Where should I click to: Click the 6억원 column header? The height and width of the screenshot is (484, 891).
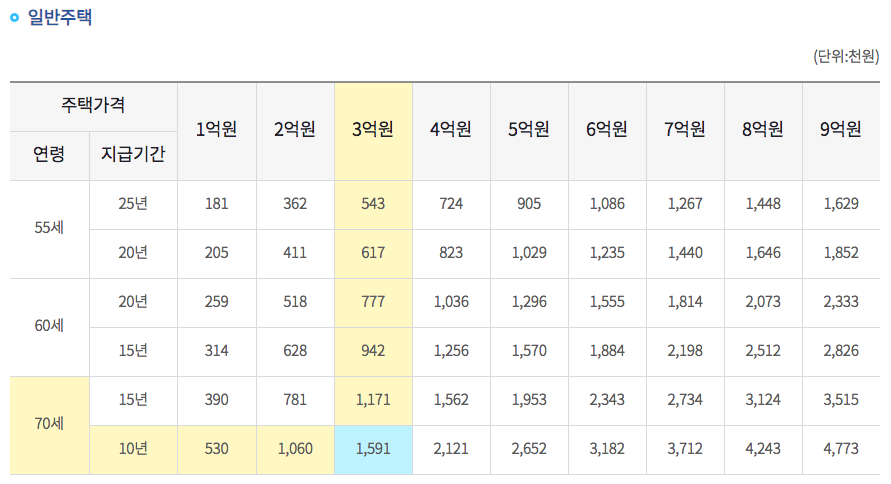607,131
